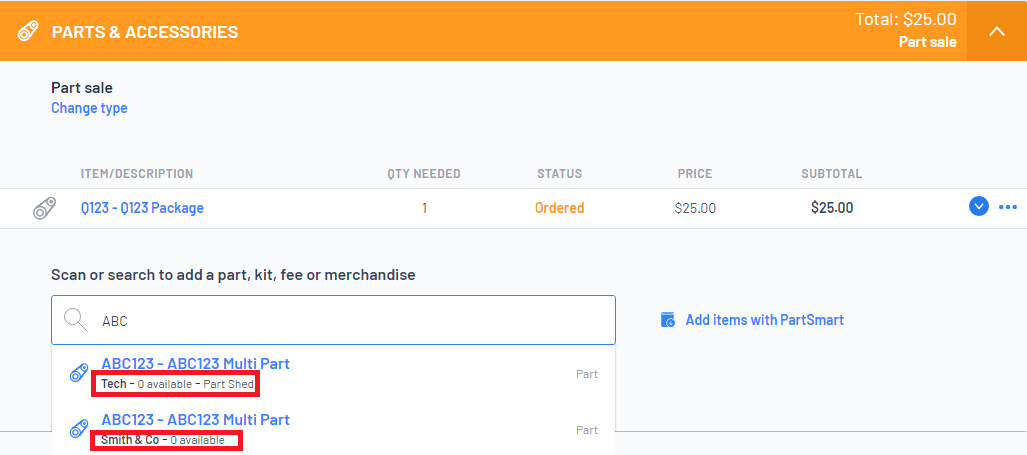
Task: Click part icon of Tech ABC123 result
Action: [x=79, y=374]
